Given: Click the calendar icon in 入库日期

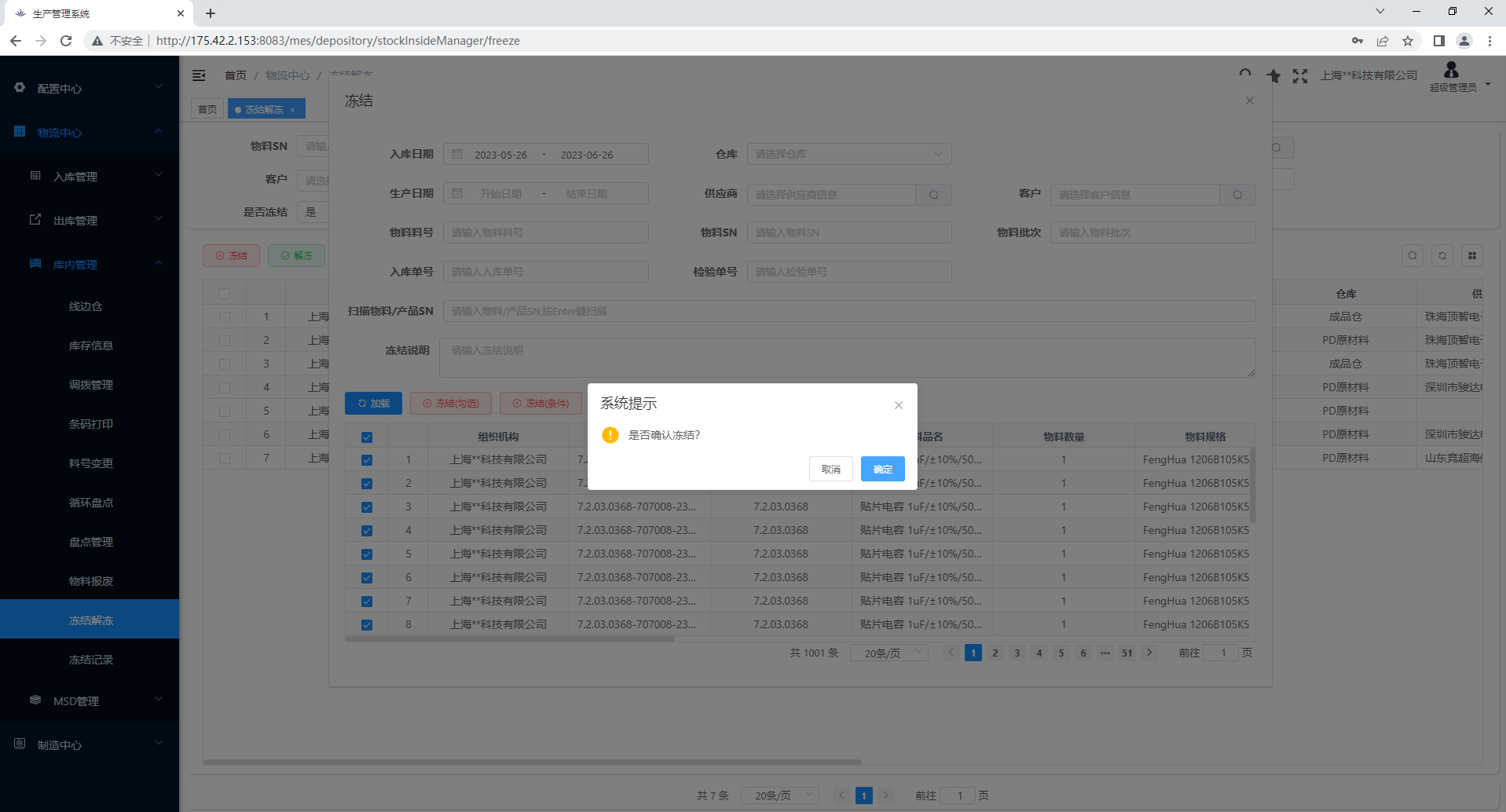Looking at the screenshot, I should (457, 155).
